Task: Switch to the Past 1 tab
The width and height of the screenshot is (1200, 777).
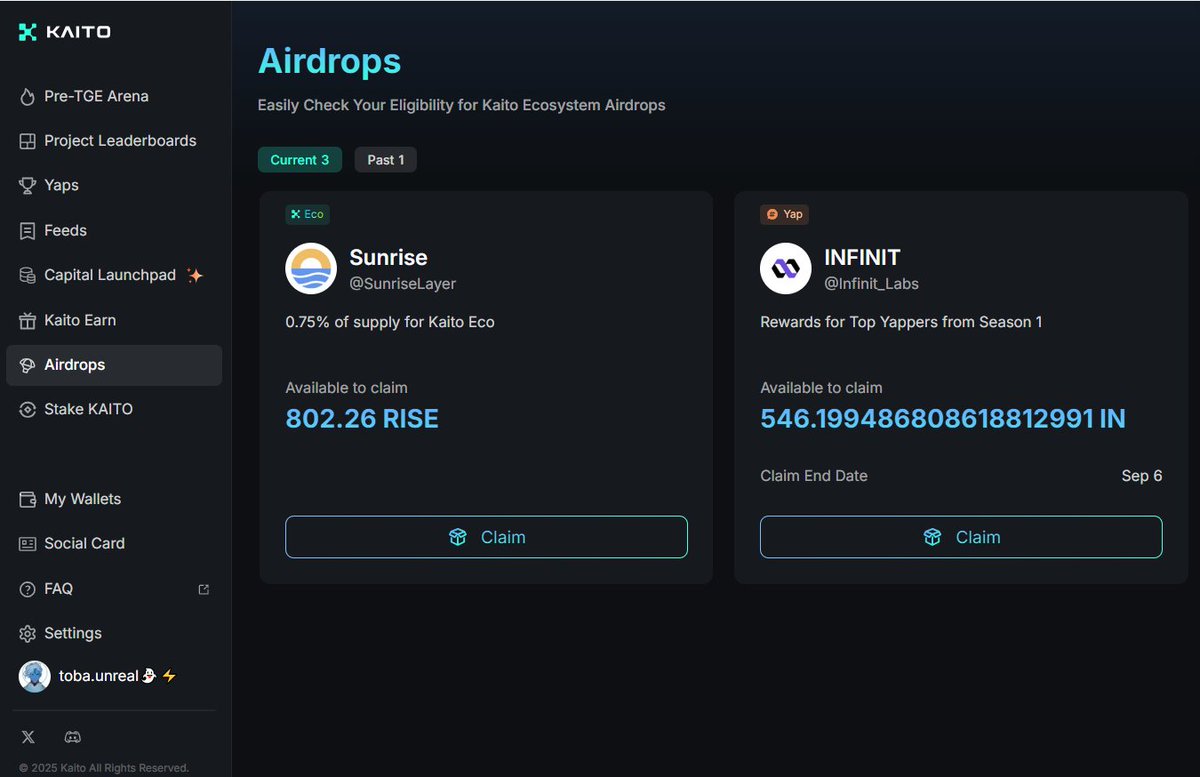Action: tap(386, 160)
